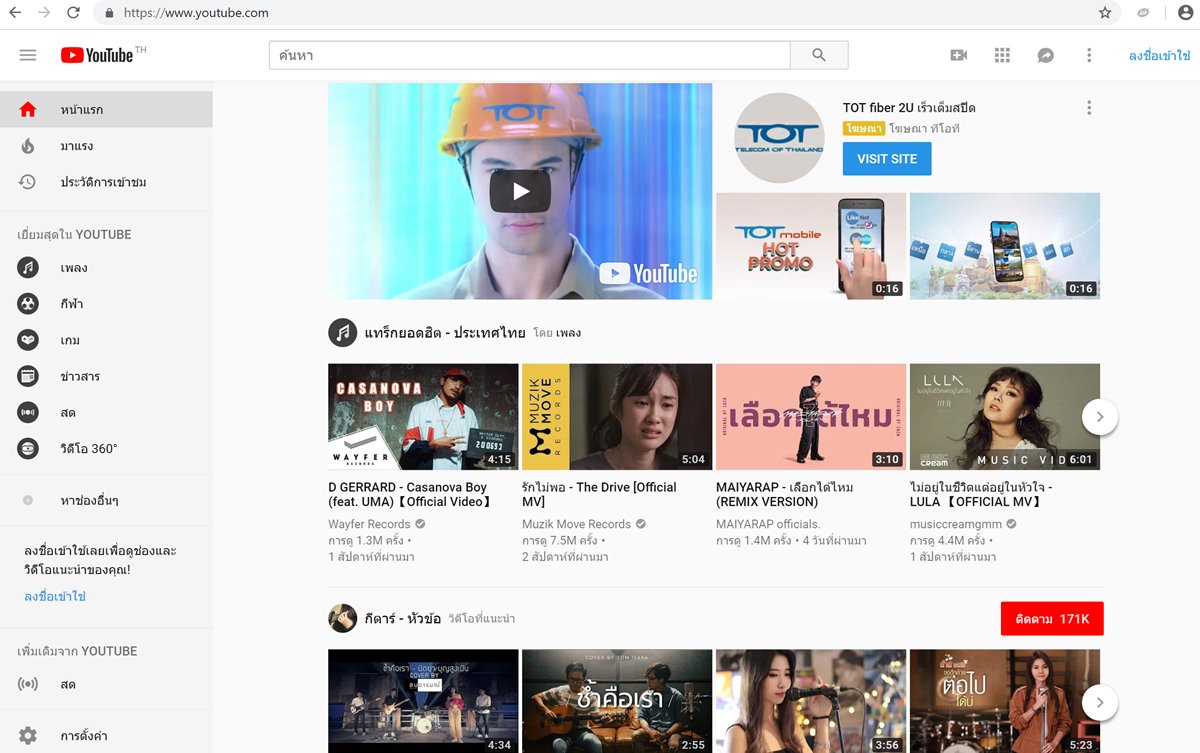The image size is (1200, 753).
Task: Go to Trending in sidebar
Action: [76, 146]
